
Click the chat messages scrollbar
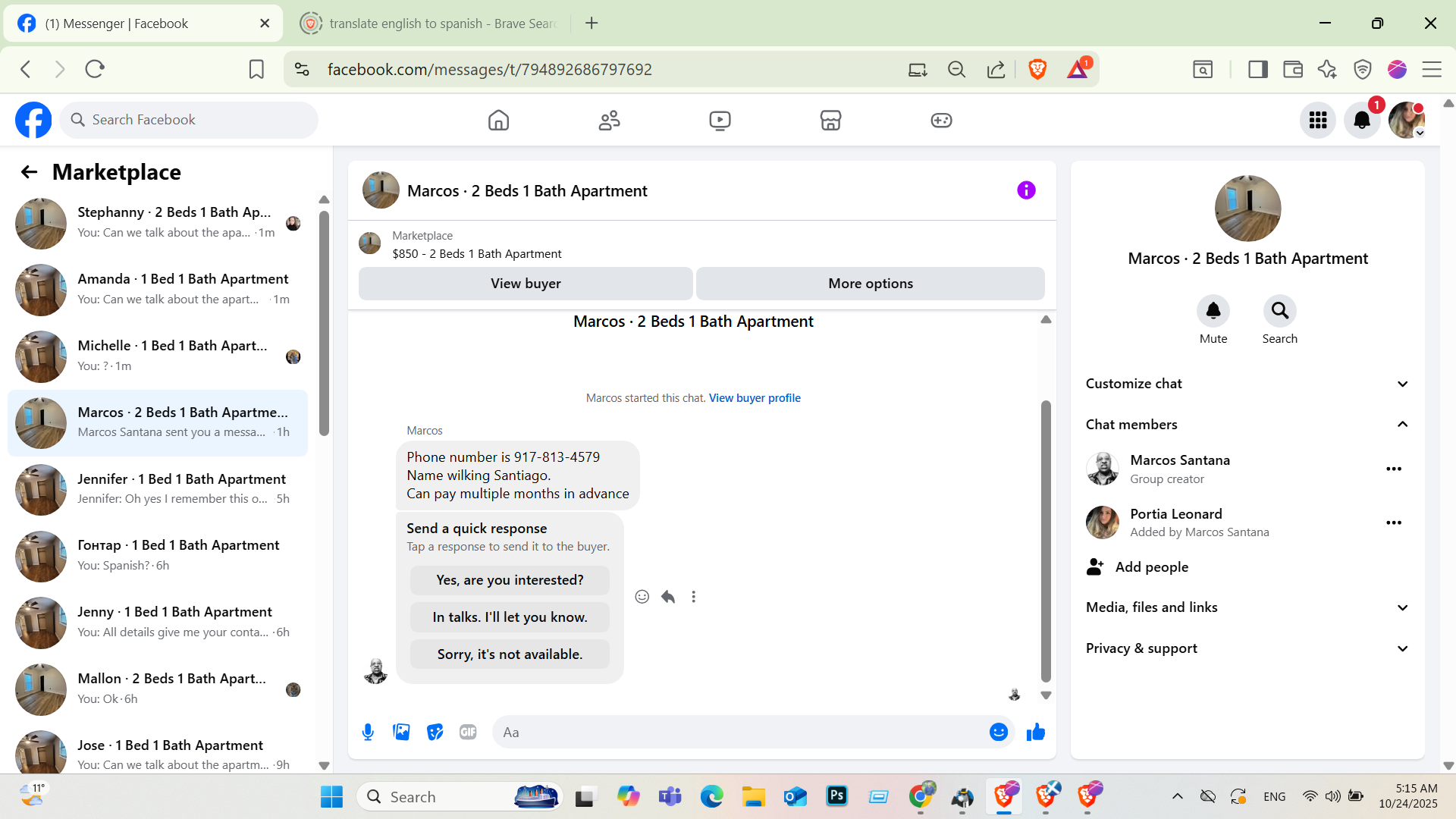pos(1046,541)
